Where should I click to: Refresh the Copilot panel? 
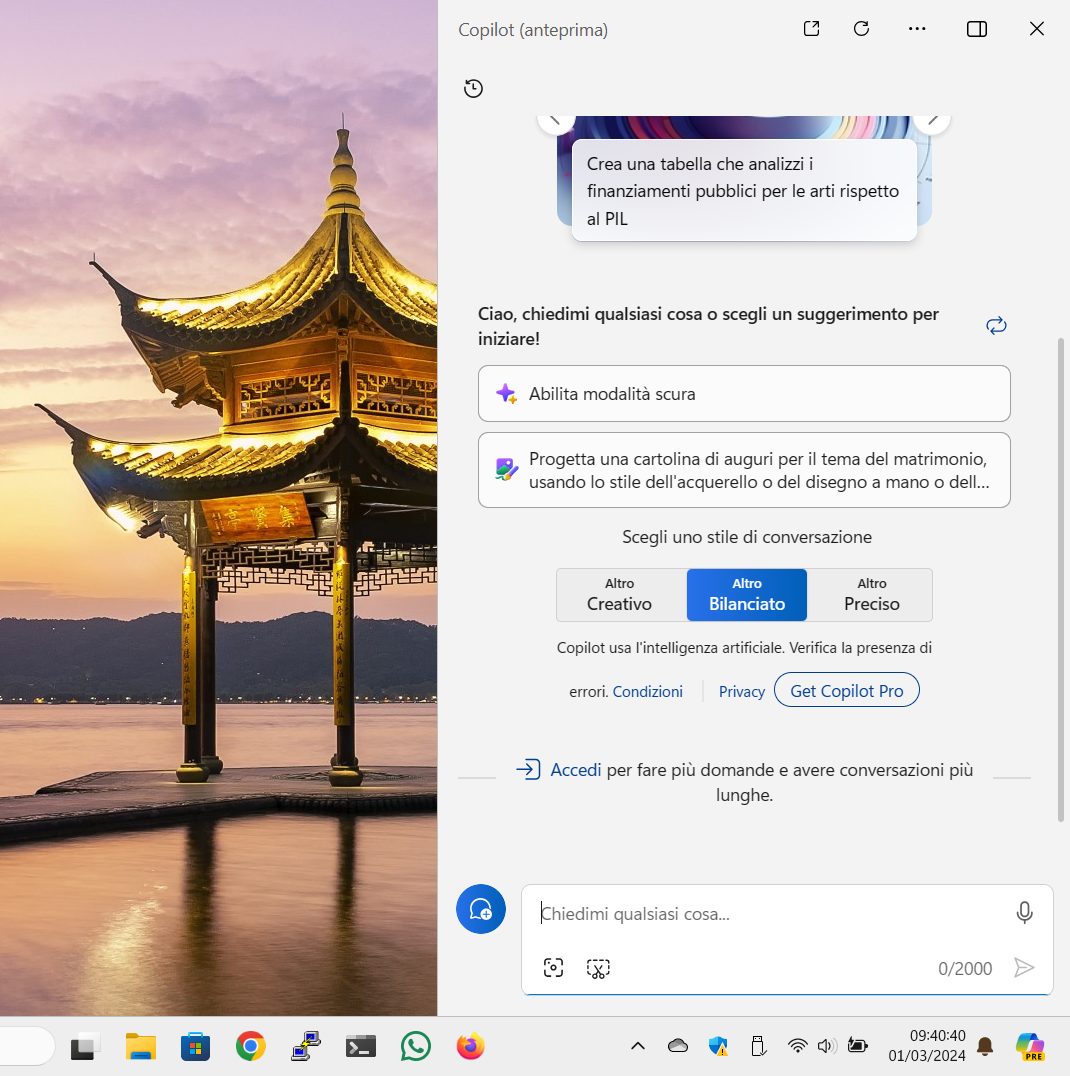point(861,29)
